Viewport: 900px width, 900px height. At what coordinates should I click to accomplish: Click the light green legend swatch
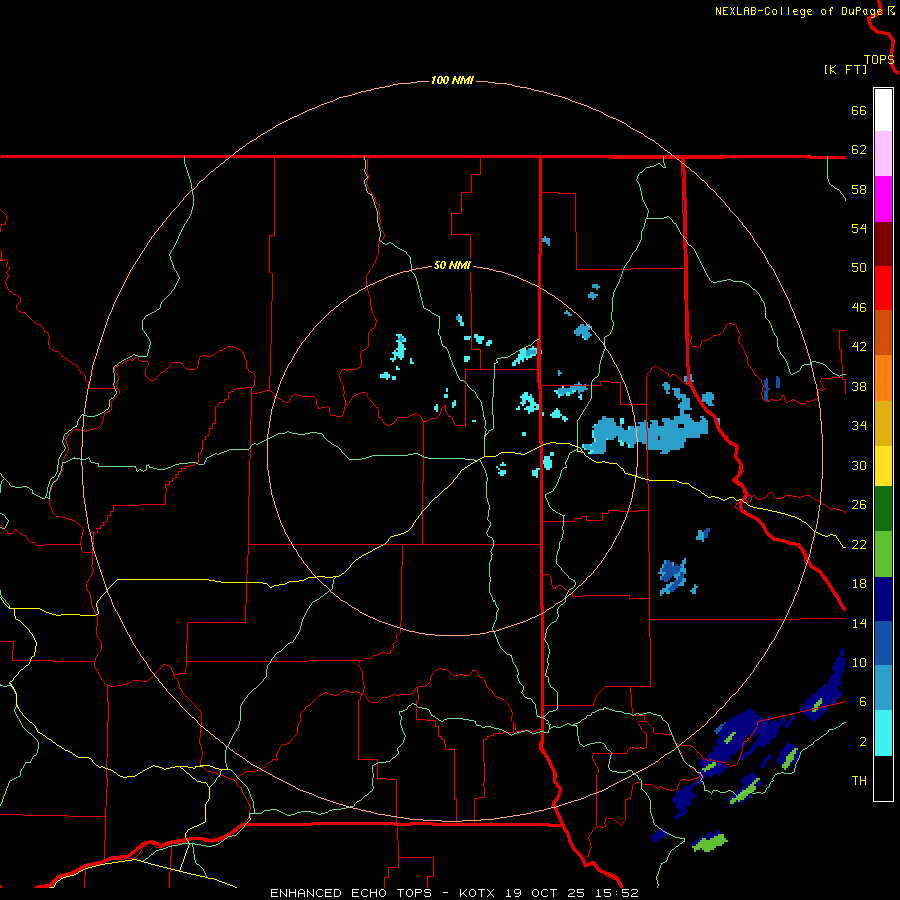(x=883, y=554)
